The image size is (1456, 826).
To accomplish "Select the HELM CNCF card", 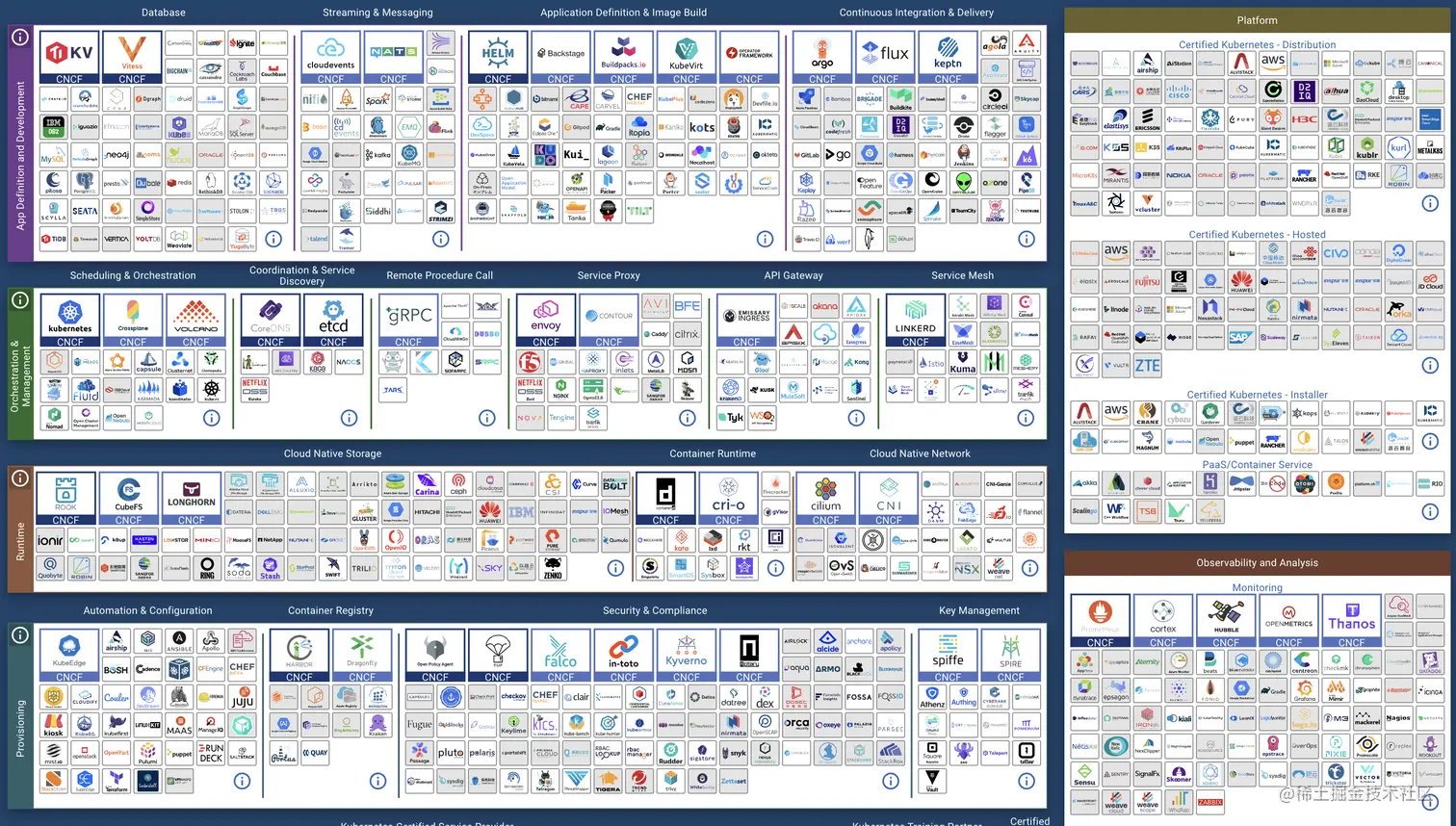I will click(498, 58).
